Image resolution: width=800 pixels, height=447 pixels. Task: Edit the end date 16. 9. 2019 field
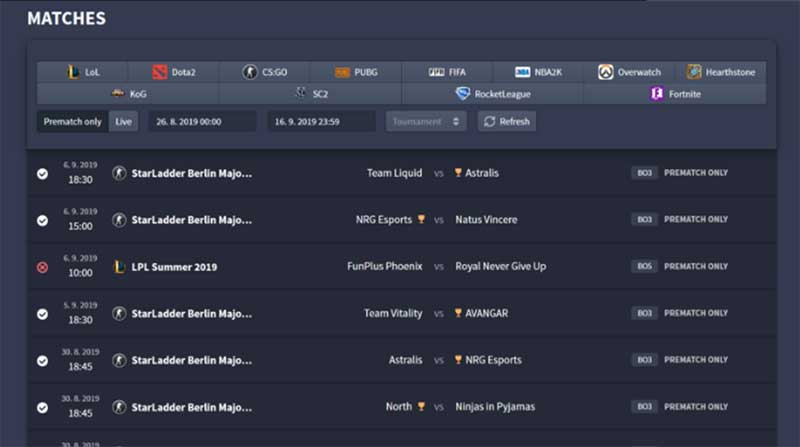(x=321, y=121)
